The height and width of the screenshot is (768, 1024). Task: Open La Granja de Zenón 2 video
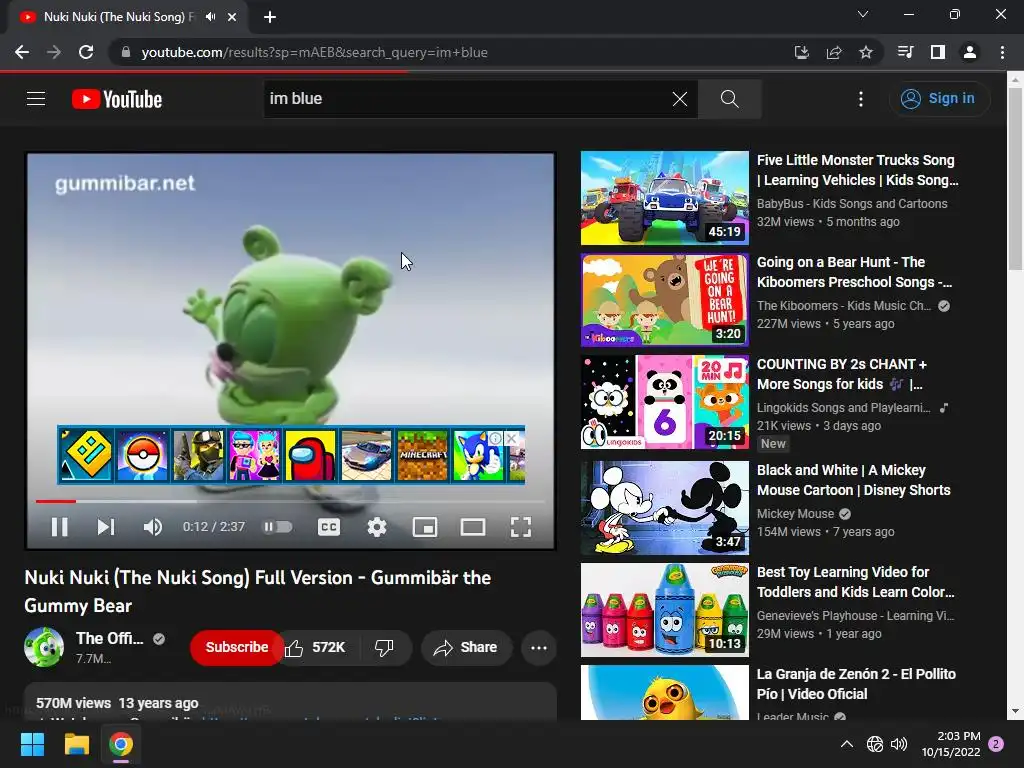[x=856, y=684]
